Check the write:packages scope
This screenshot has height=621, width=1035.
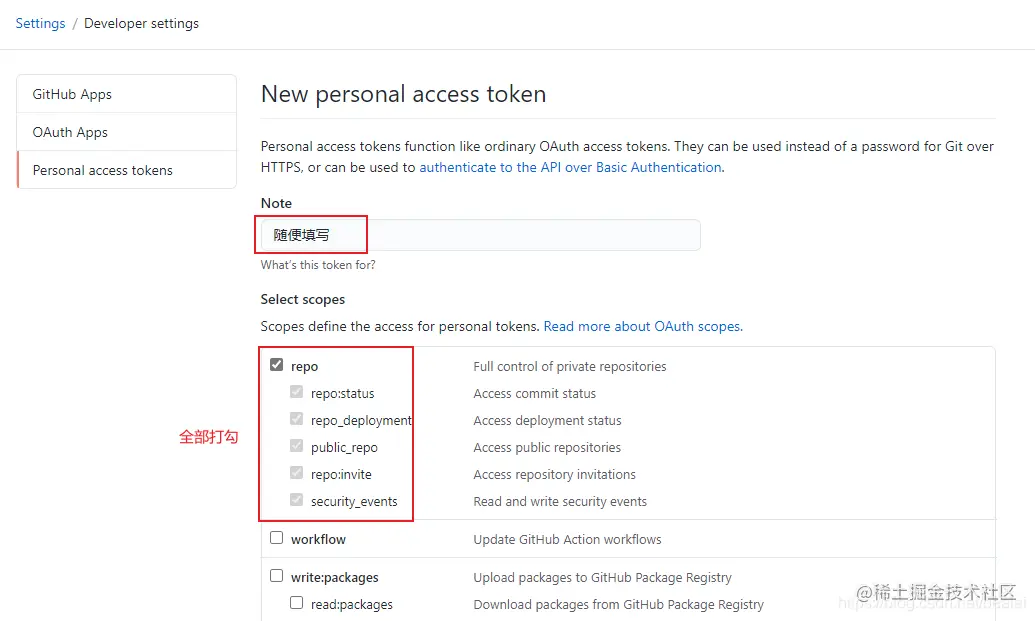click(x=277, y=576)
